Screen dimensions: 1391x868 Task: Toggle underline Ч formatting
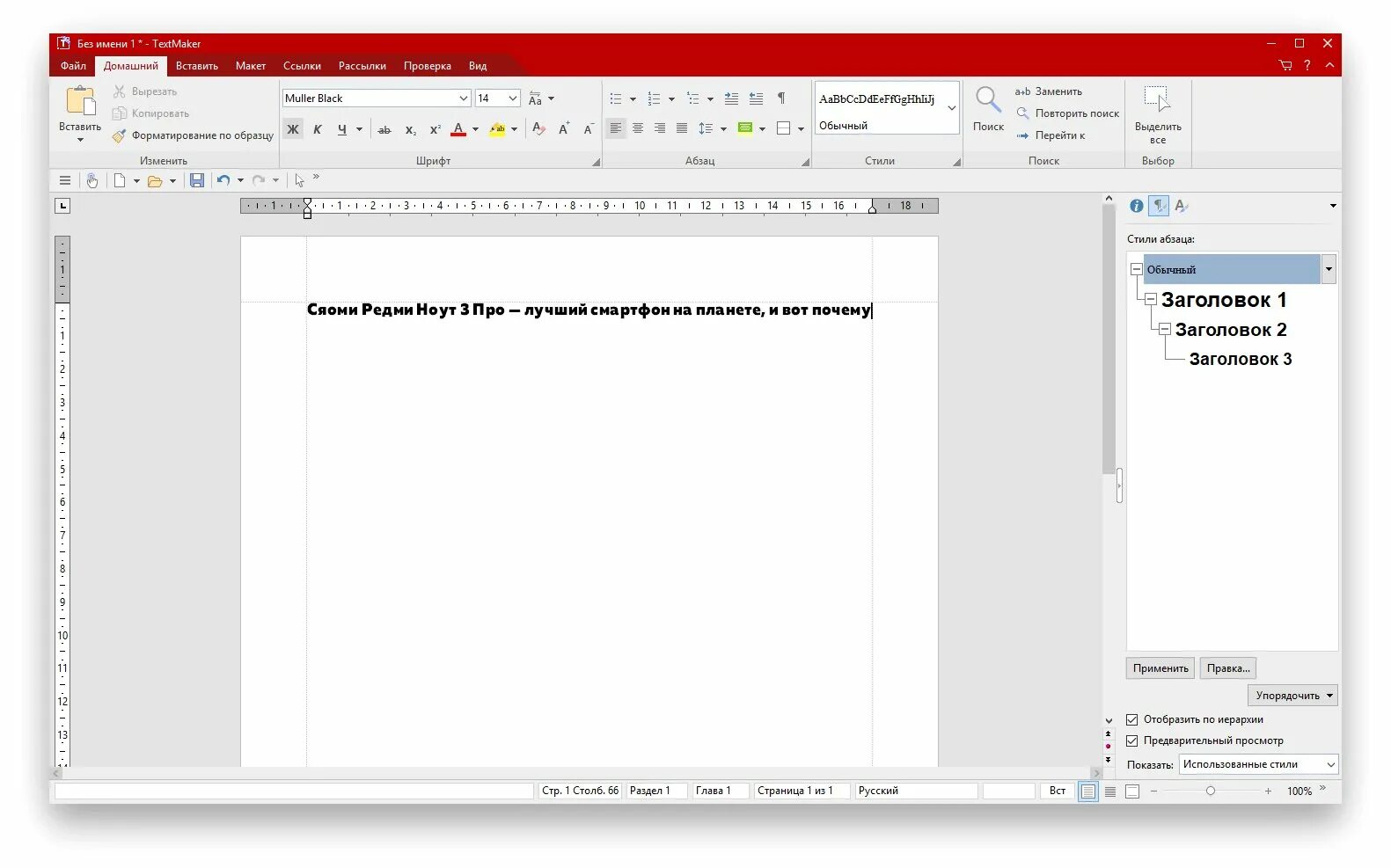(342, 129)
